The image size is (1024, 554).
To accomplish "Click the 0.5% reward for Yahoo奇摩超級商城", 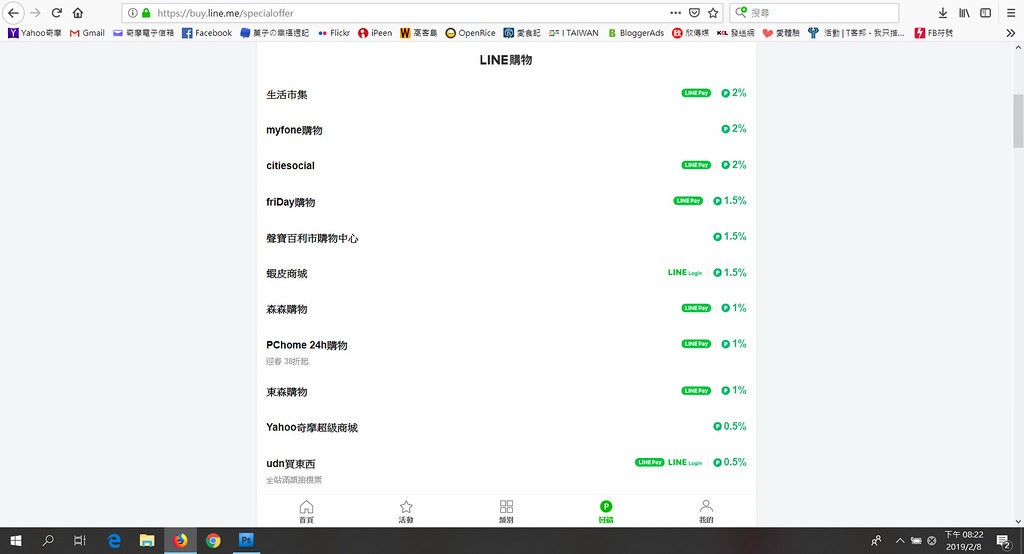I will pyautogui.click(x=729, y=426).
